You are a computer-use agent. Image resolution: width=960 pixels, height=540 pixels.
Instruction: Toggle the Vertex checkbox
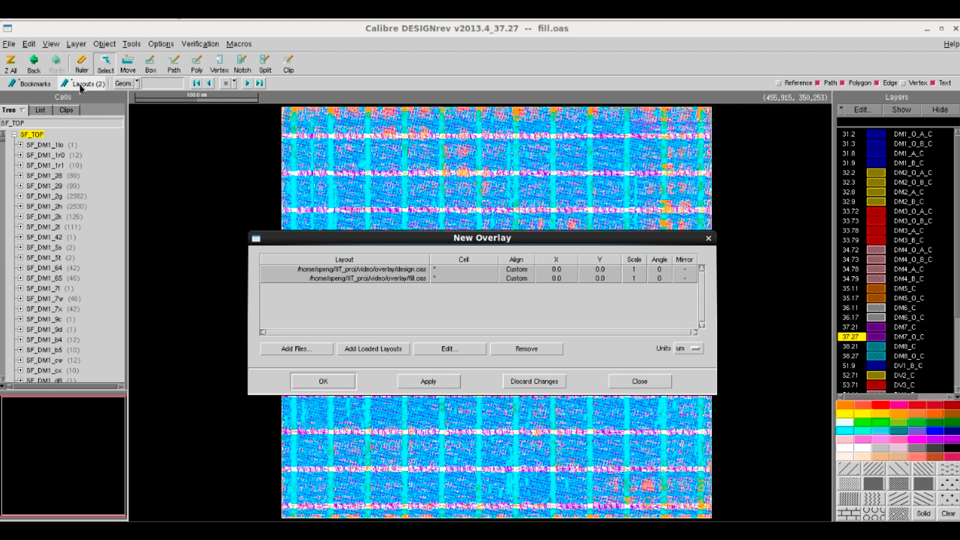(x=903, y=83)
